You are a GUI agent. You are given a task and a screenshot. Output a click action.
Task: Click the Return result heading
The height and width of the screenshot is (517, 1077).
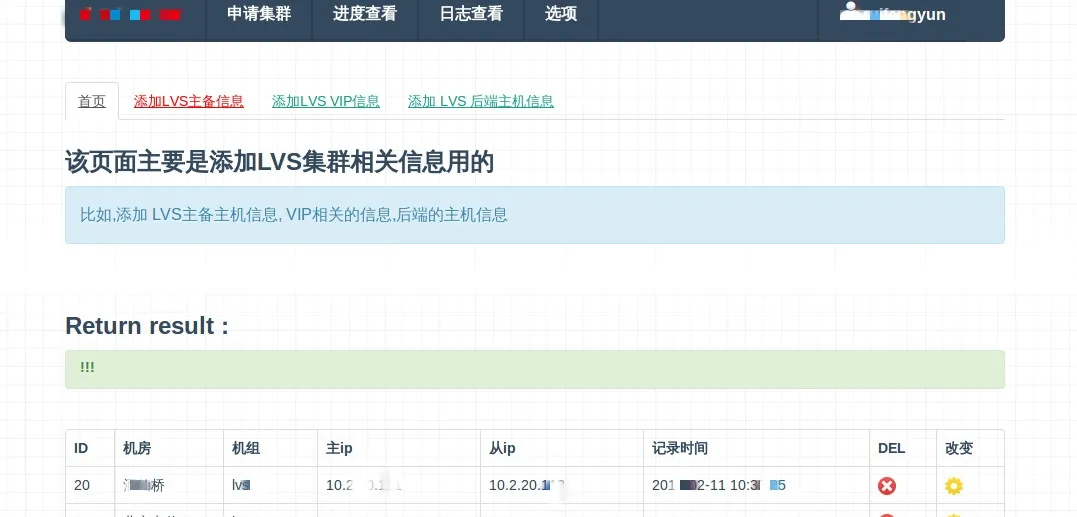(147, 325)
